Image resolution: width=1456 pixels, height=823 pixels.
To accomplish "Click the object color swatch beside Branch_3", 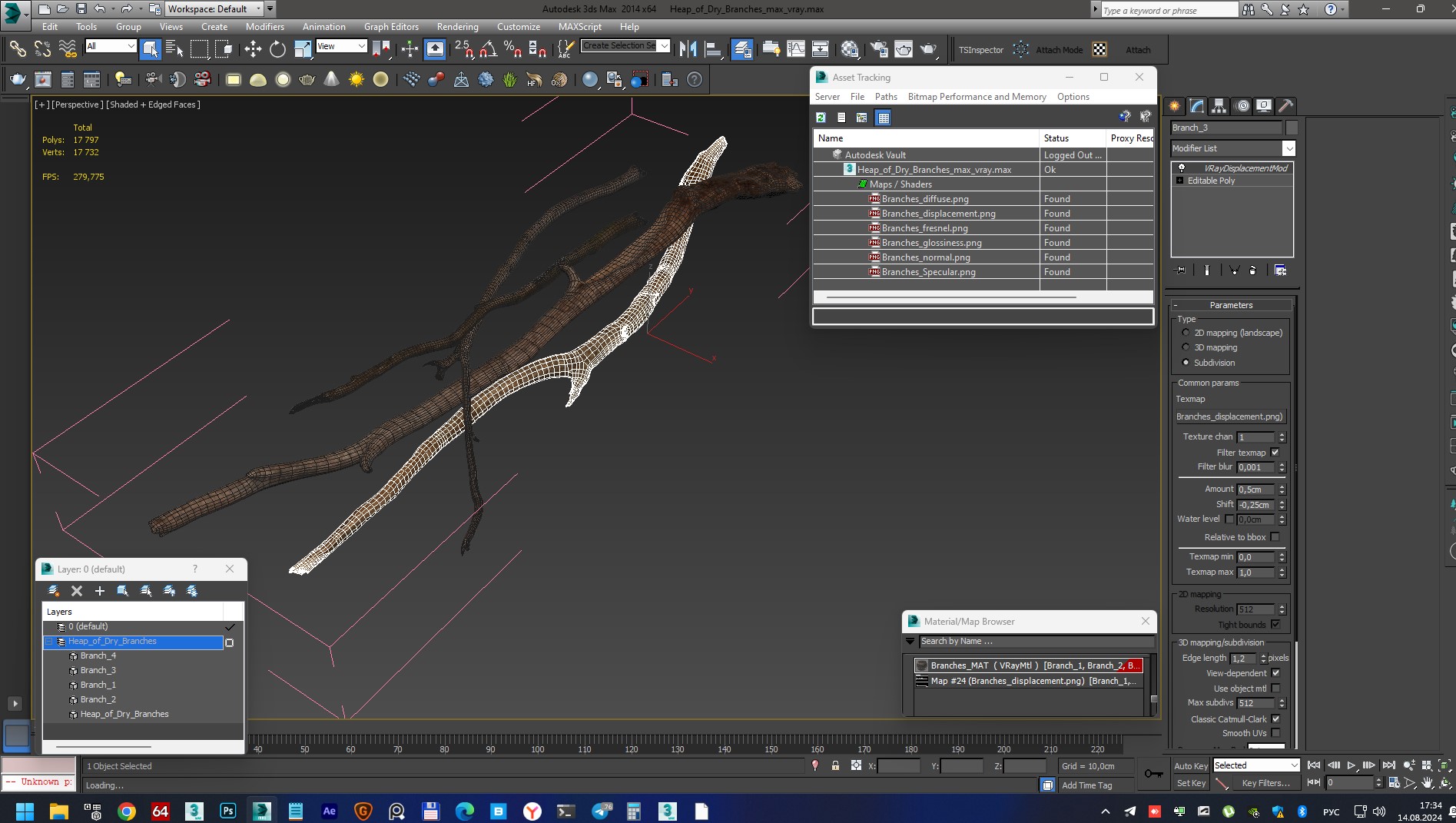I will coord(1292,128).
